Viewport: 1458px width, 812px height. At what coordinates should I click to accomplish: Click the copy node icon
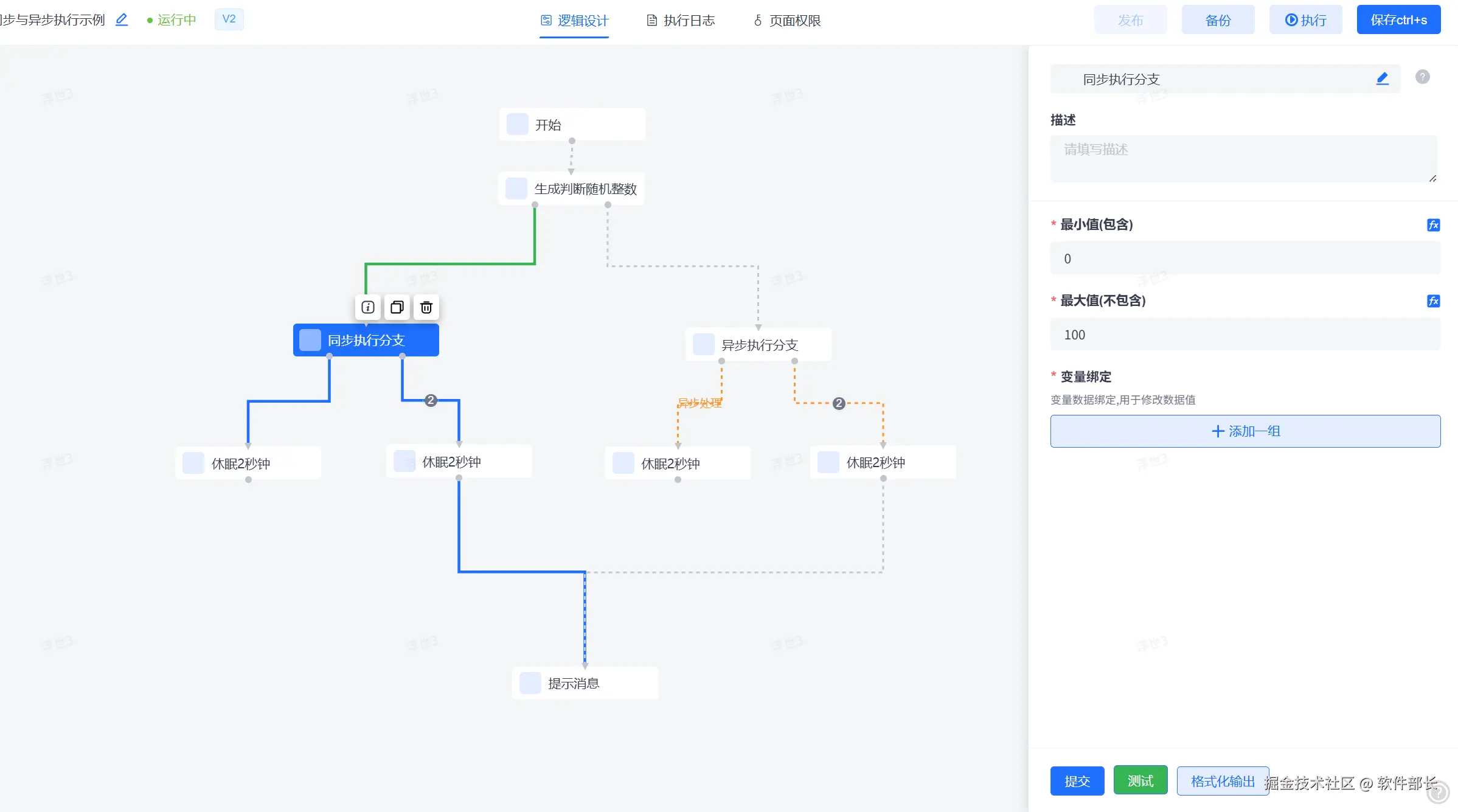point(397,307)
